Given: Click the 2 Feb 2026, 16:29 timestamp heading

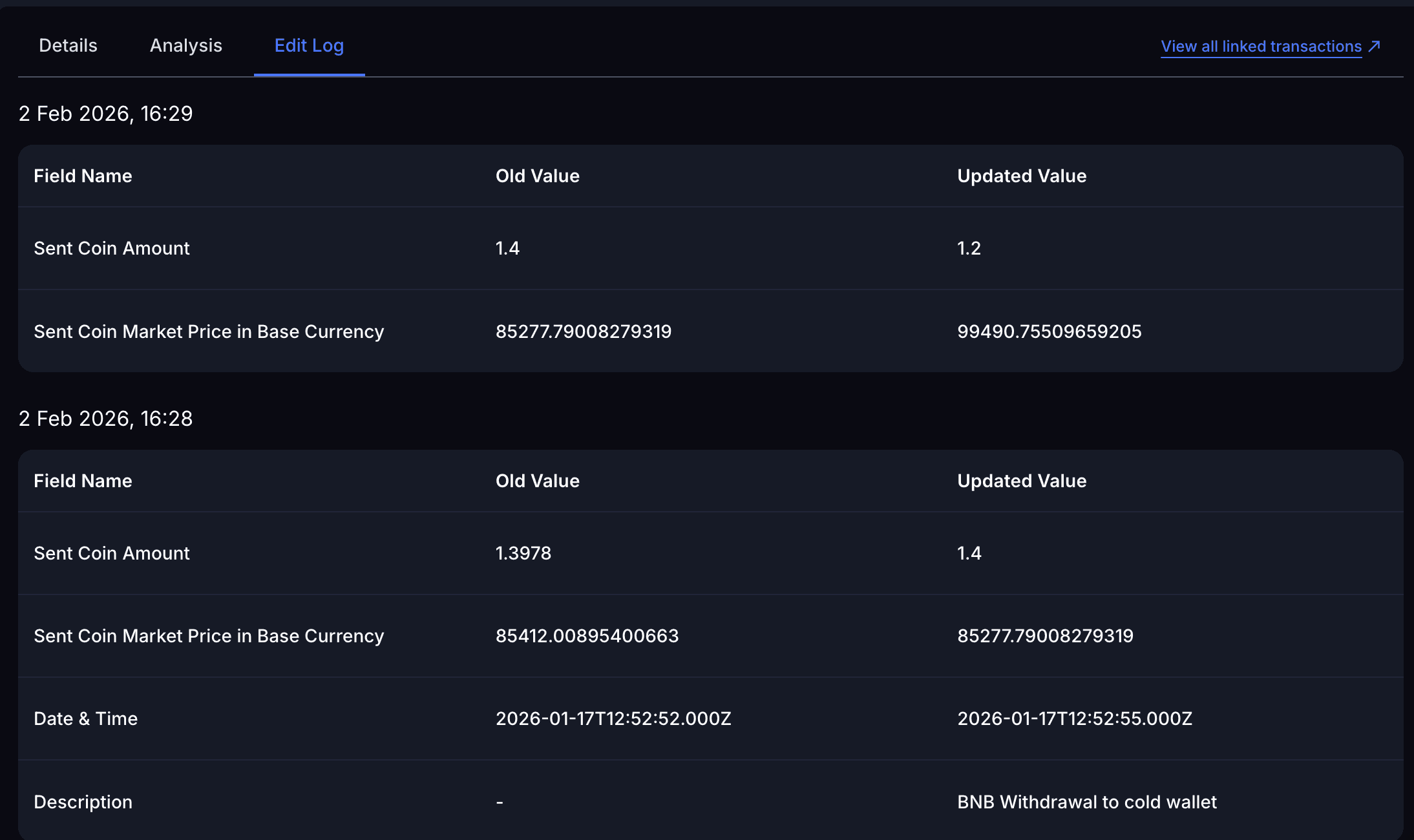Looking at the screenshot, I should pos(105,113).
